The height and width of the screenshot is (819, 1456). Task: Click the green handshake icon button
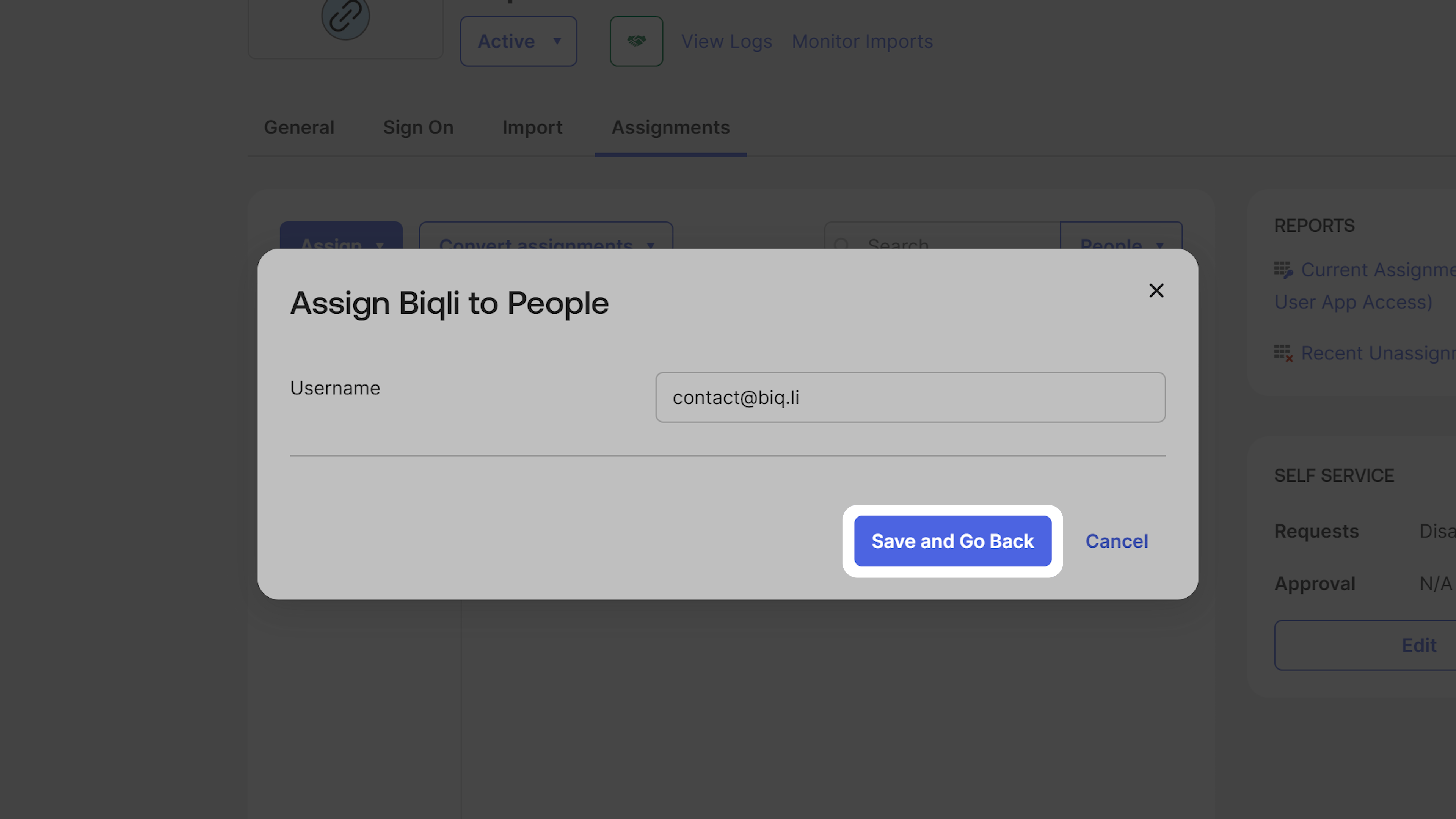pos(637,41)
